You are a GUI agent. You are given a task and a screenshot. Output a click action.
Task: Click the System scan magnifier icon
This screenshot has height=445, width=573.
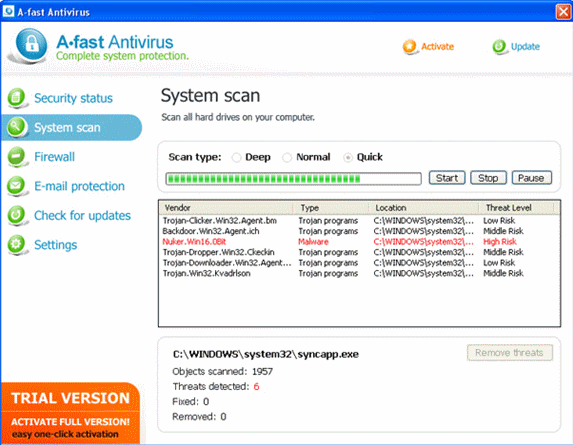[16, 127]
